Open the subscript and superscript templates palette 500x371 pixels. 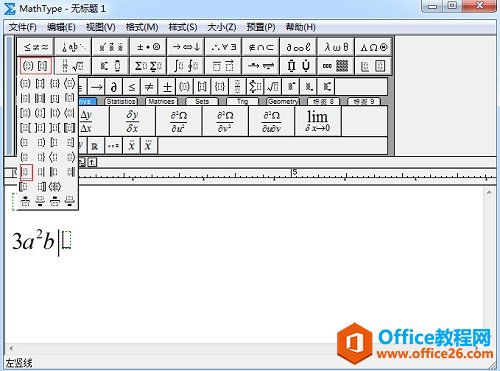[x=111, y=66]
